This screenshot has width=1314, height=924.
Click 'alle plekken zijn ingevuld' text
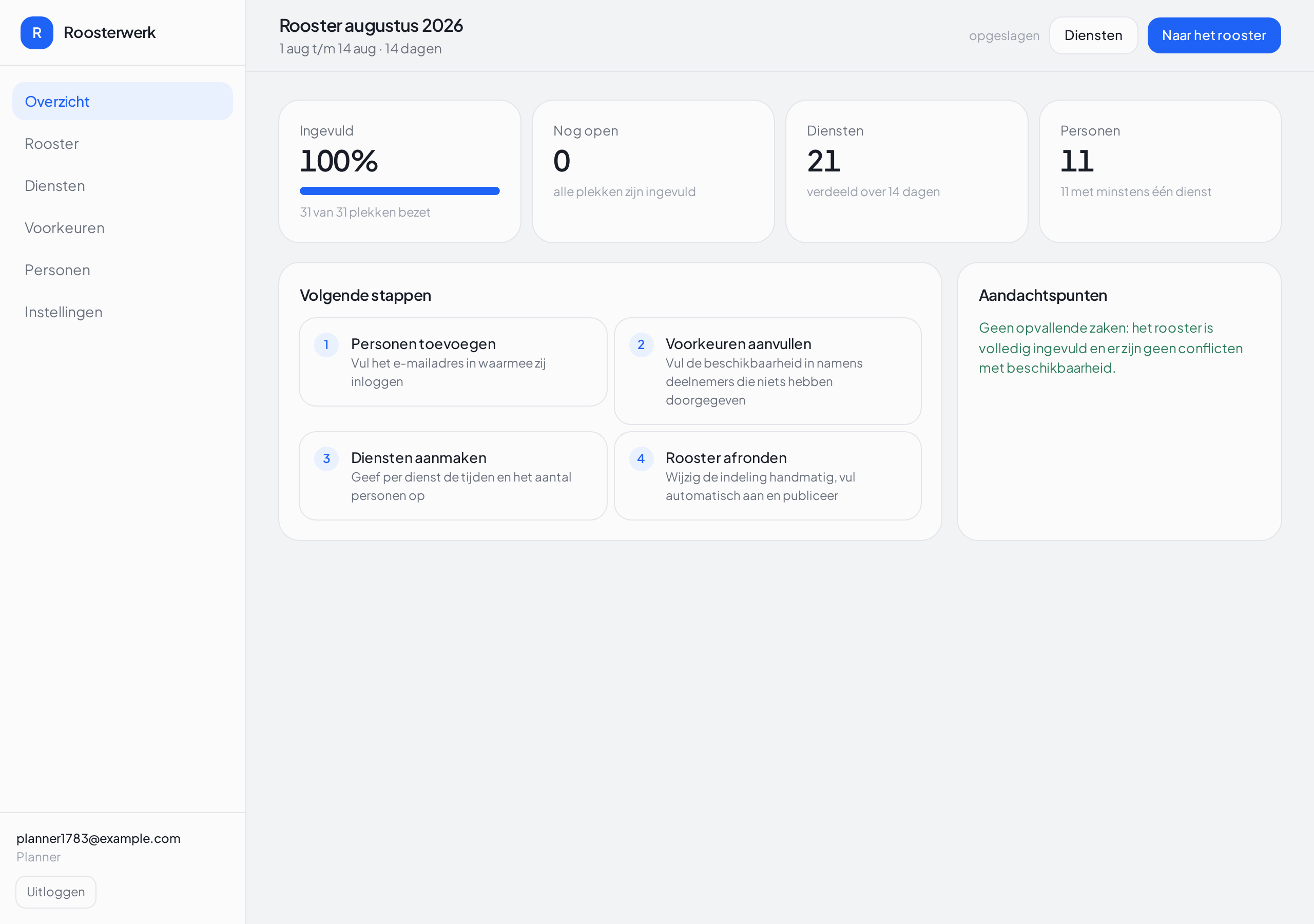coord(624,192)
